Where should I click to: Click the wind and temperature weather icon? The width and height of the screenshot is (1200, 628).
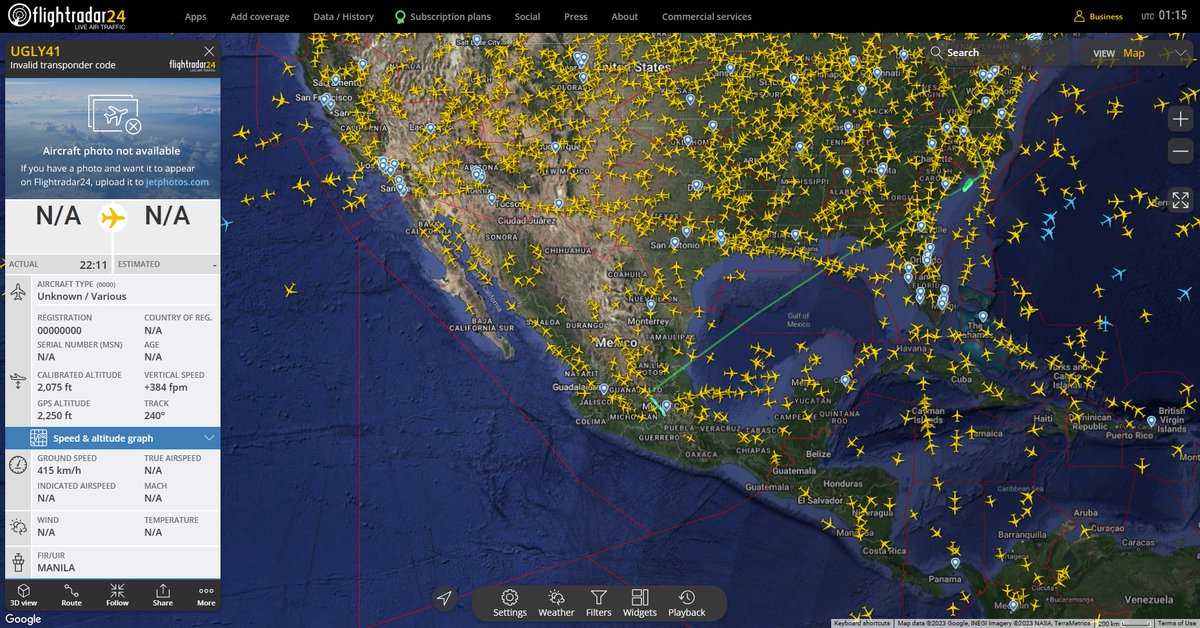point(18,526)
